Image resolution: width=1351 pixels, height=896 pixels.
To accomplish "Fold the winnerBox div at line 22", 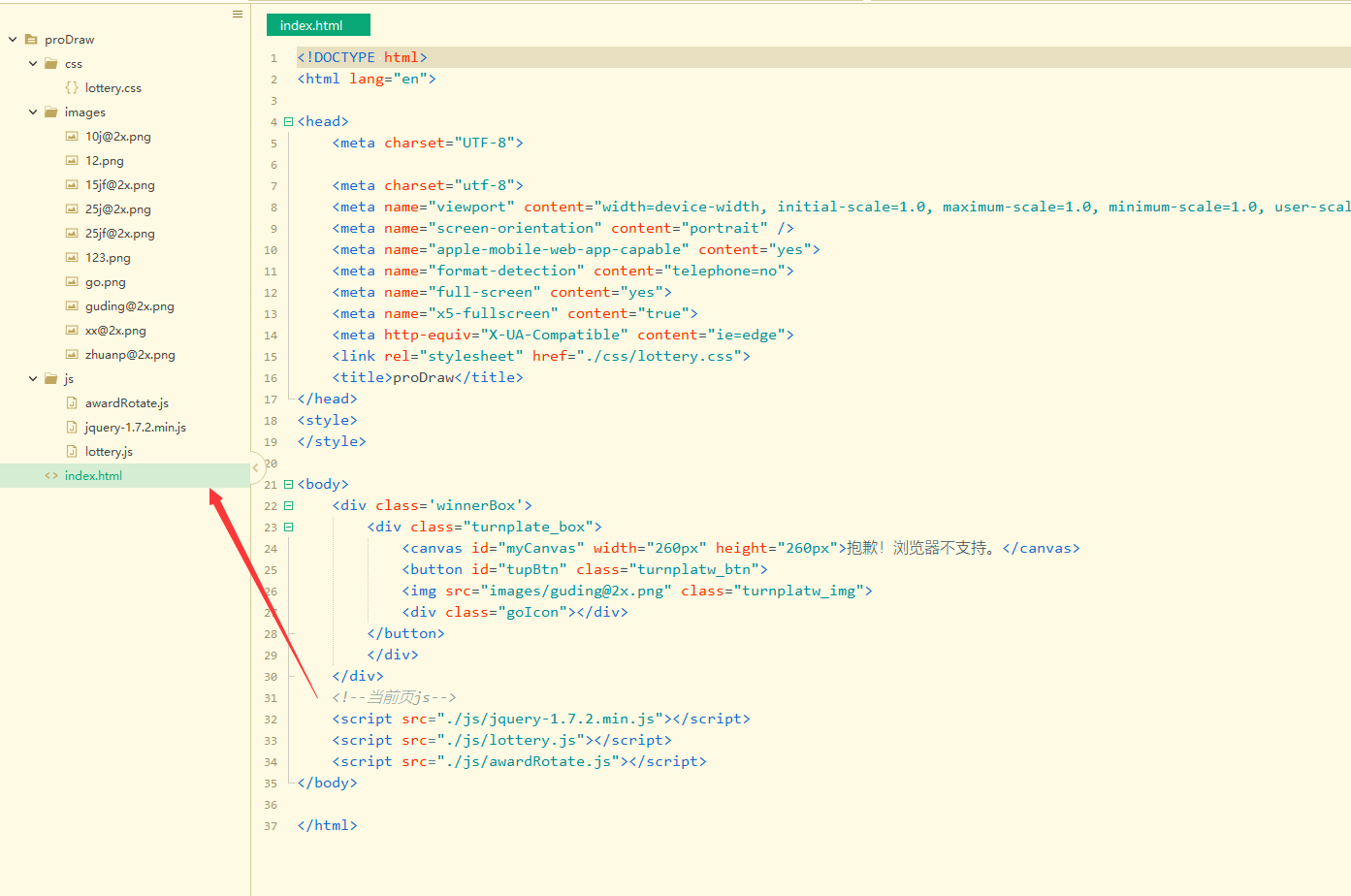I will 288,506.
